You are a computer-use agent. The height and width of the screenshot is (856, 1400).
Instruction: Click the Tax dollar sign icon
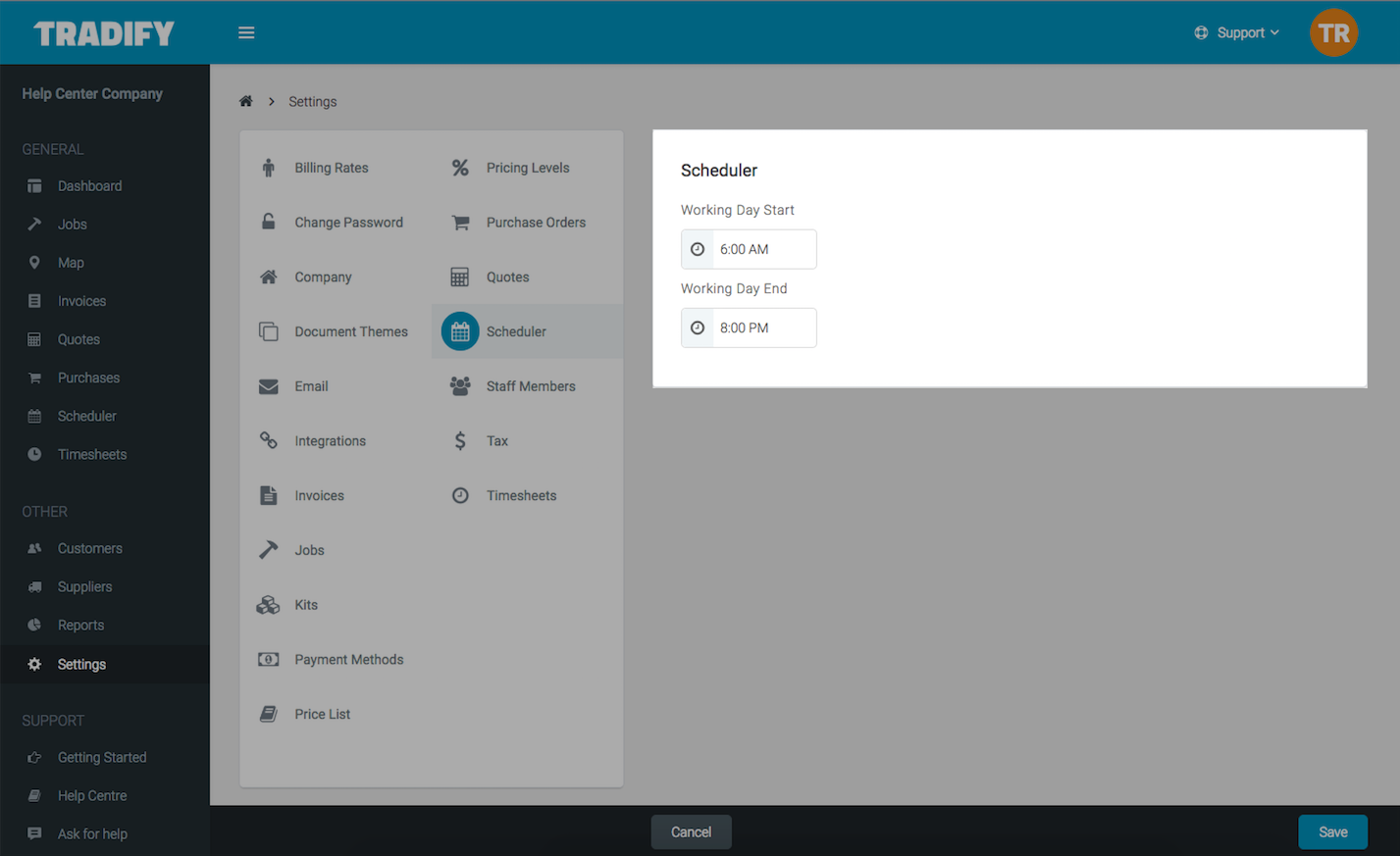coord(460,440)
